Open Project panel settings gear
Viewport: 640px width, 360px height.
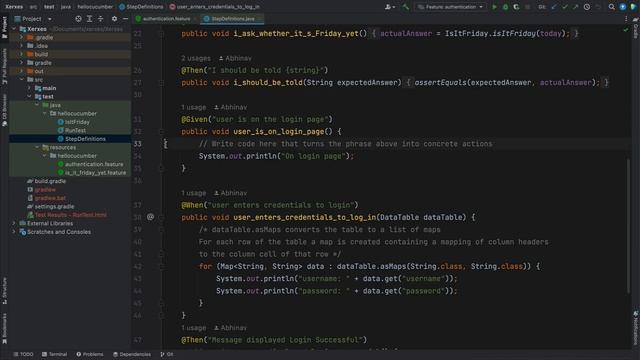[114, 19]
